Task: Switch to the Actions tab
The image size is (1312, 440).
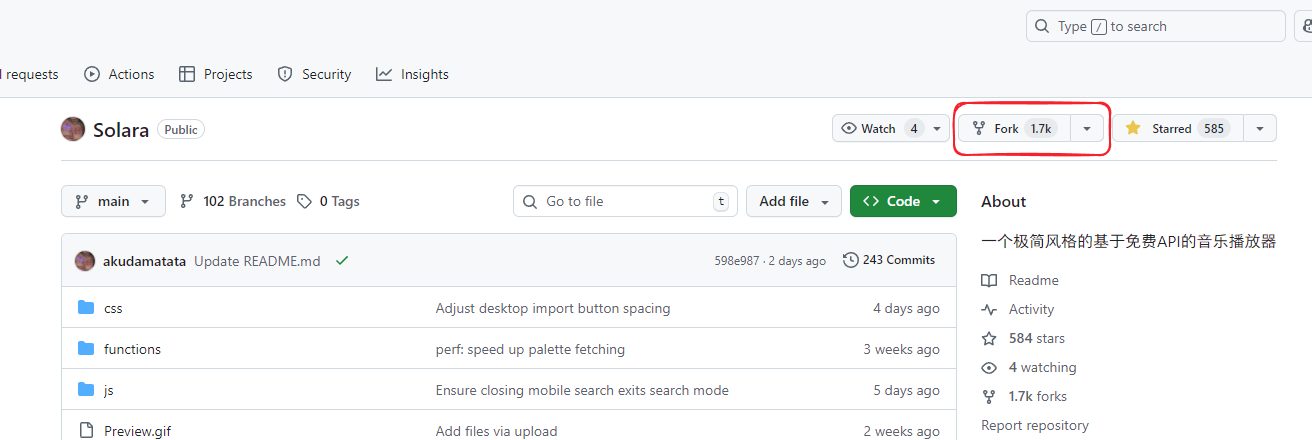Action: click(x=119, y=74)
